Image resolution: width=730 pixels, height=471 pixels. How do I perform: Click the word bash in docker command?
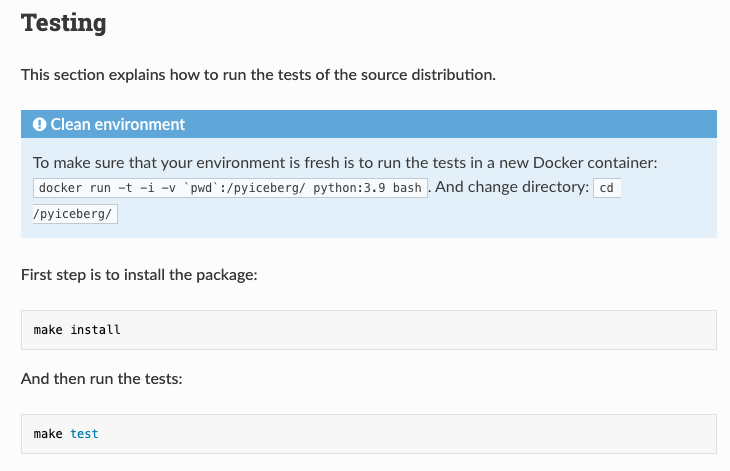407,188
